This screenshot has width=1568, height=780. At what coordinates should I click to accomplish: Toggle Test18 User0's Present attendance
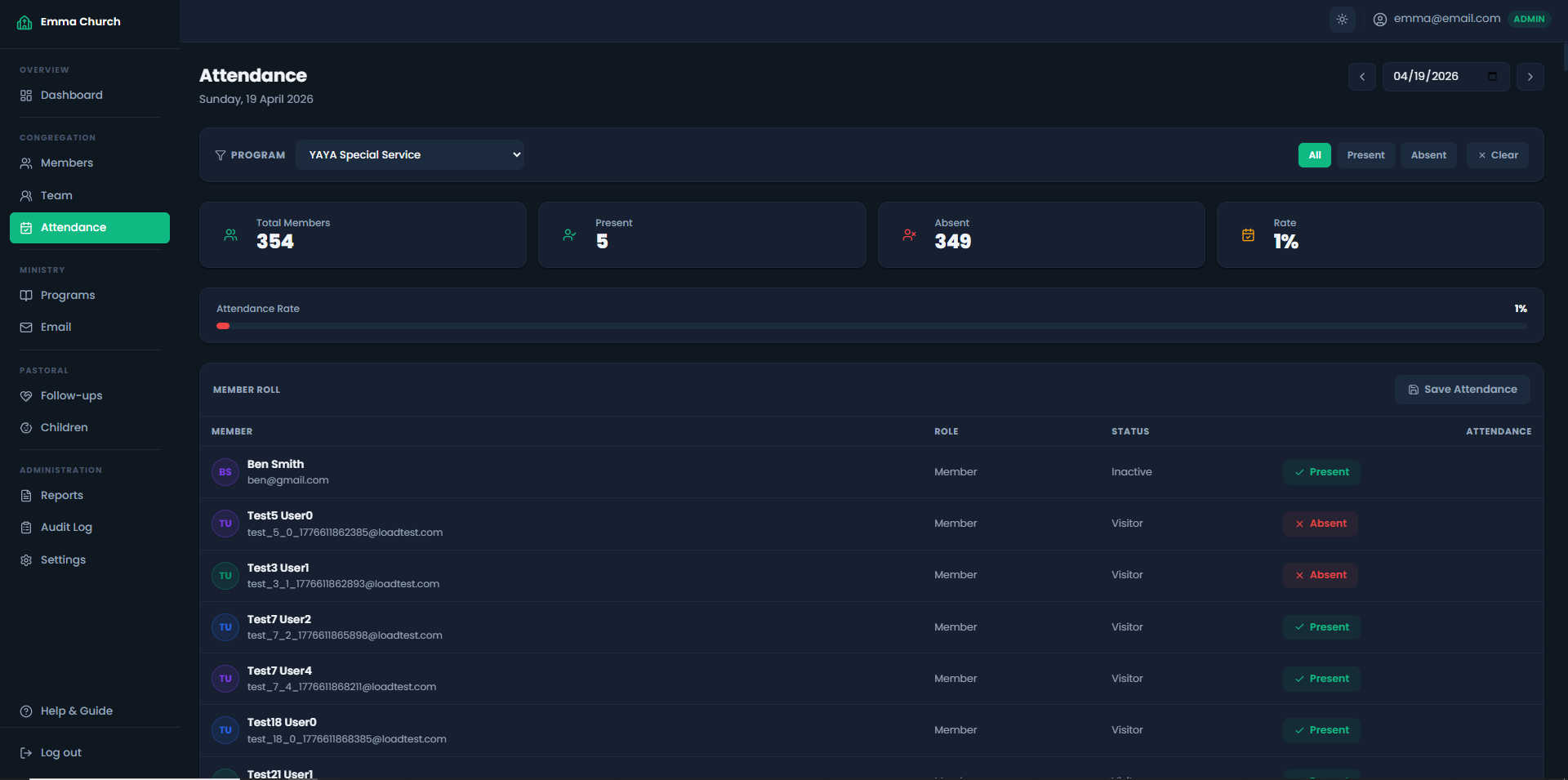click(x=1321, y=730)
